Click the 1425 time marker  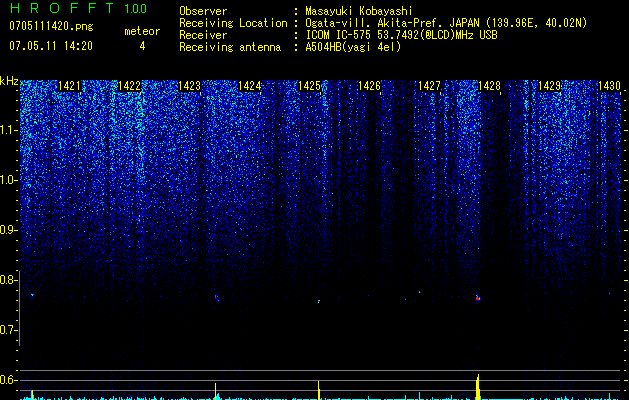click(310, 86)
